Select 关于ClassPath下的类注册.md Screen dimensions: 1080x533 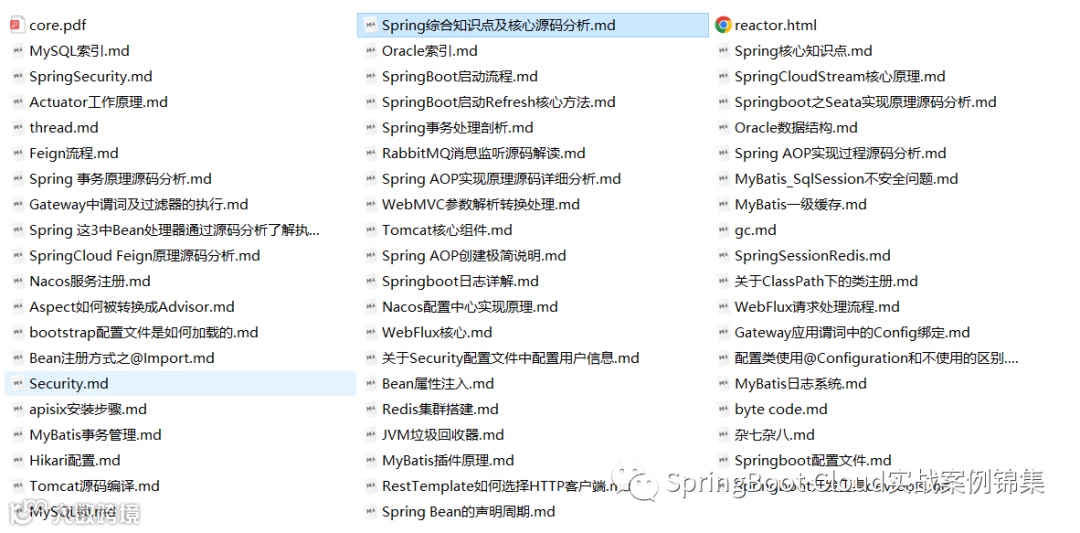pos(826,281)
